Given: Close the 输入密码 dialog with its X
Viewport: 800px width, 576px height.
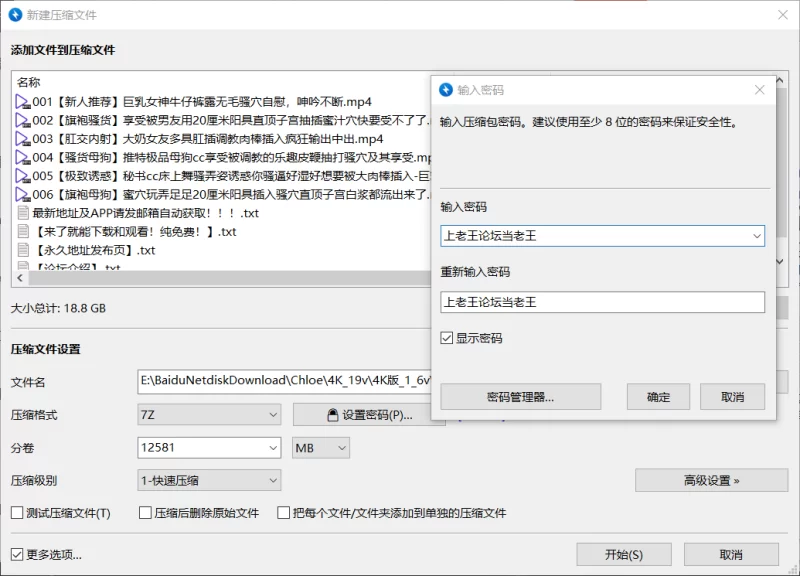Looking at the screenshot, I should pyautogui.click(x=760, y=90).
